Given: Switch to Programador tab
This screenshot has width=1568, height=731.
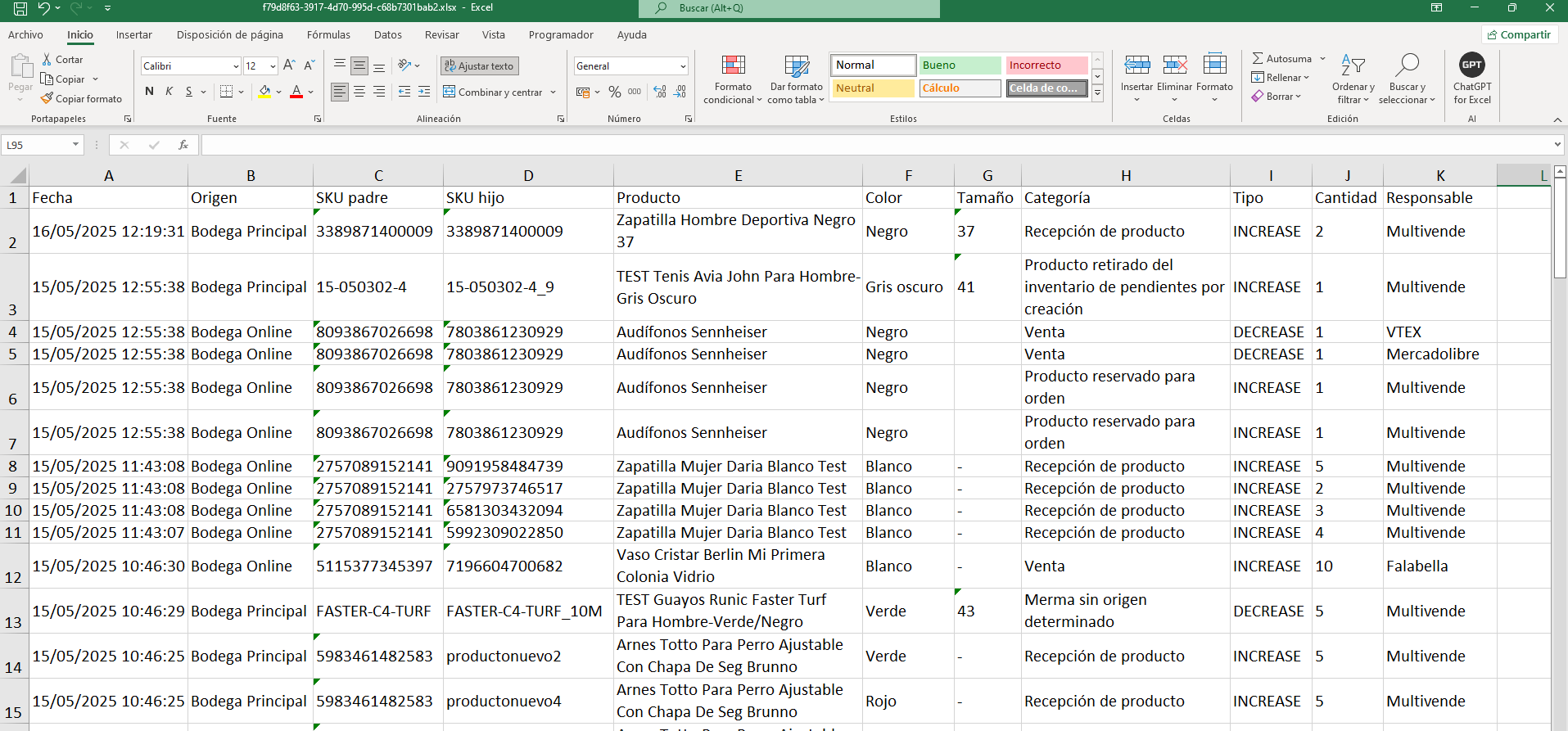Looking at the screenshot, I should coord(561,35).
